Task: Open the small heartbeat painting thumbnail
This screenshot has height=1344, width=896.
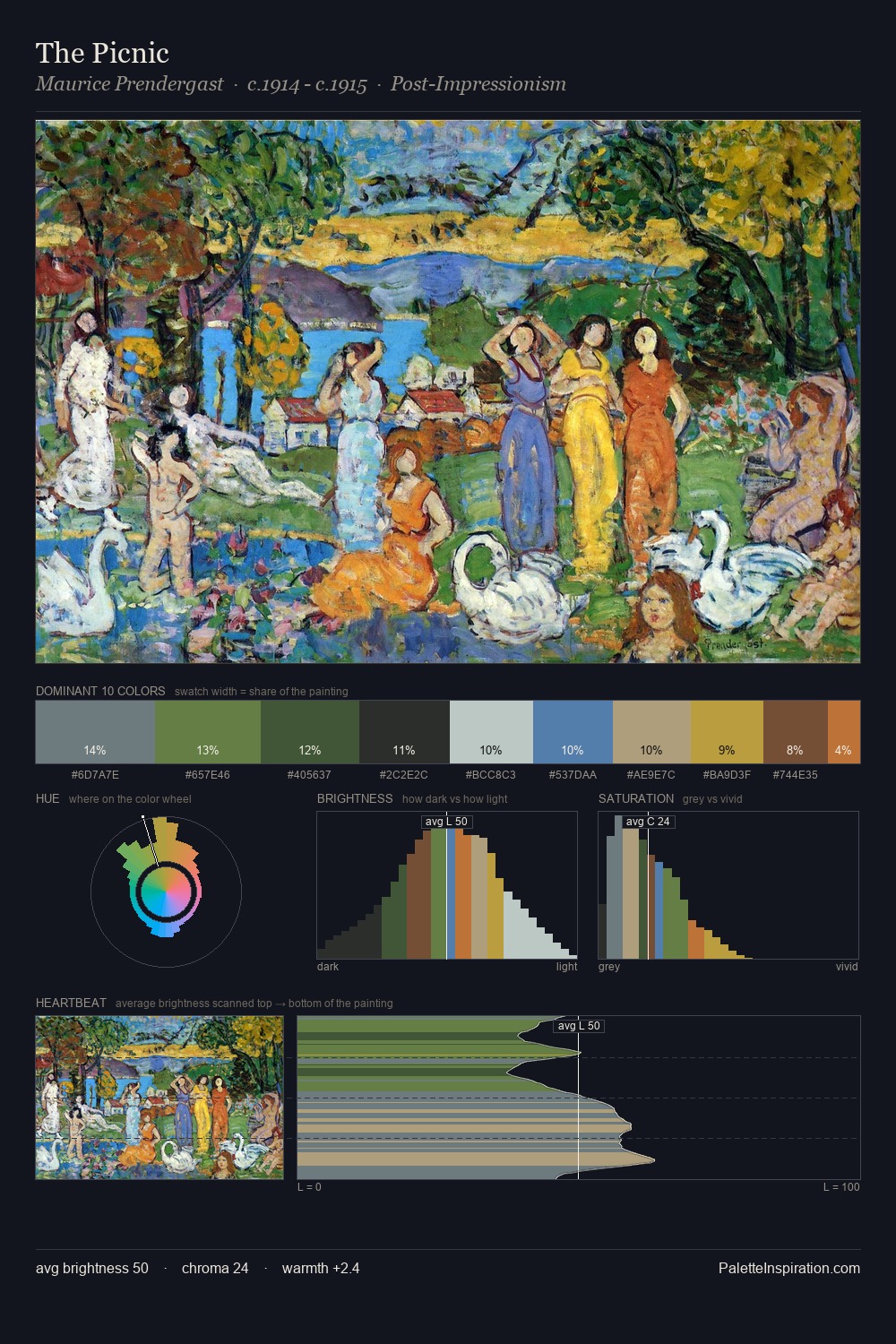Action: click(x=159, y=1098)
